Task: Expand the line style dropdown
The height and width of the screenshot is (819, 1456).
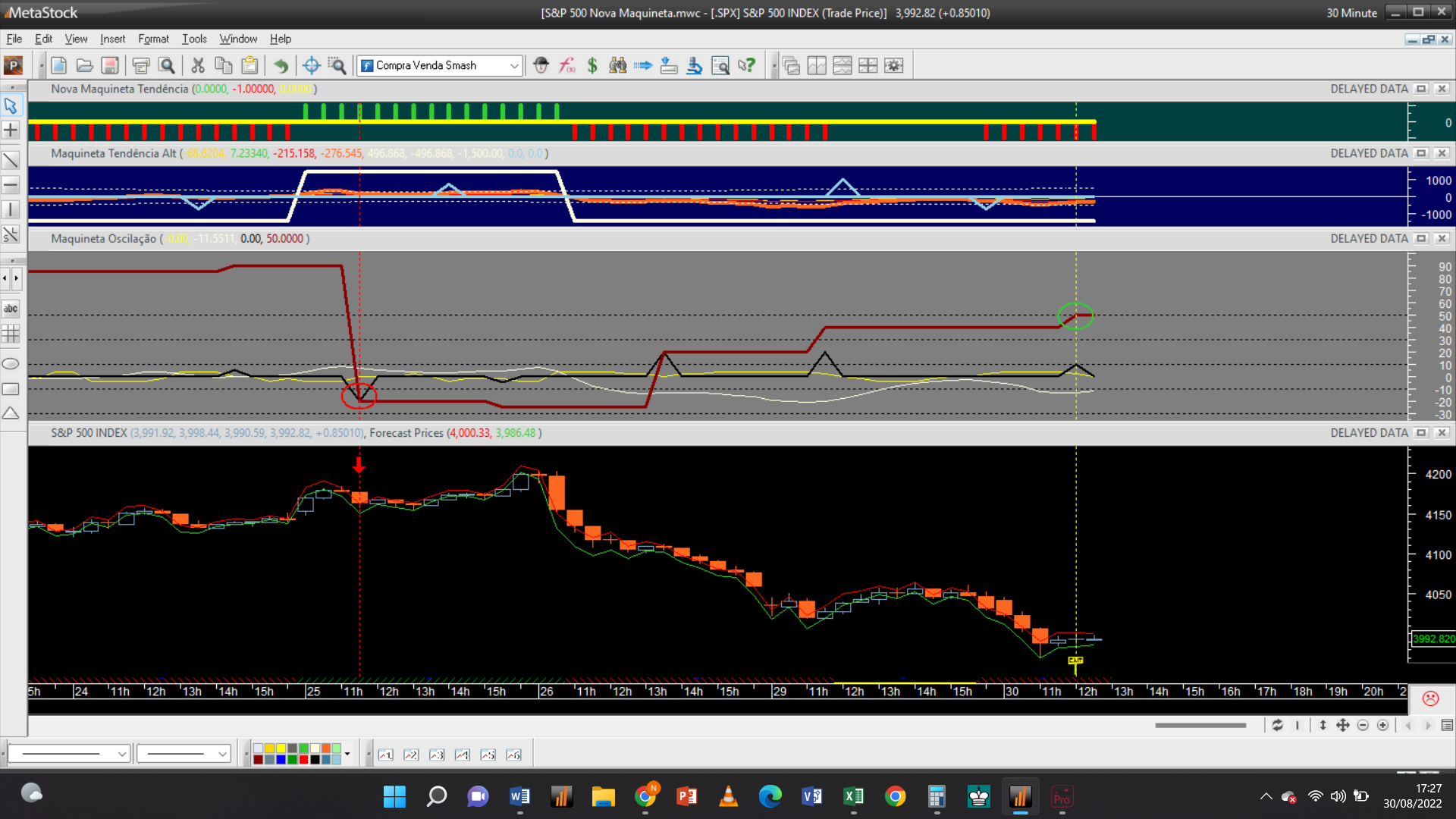Action: 121,754
